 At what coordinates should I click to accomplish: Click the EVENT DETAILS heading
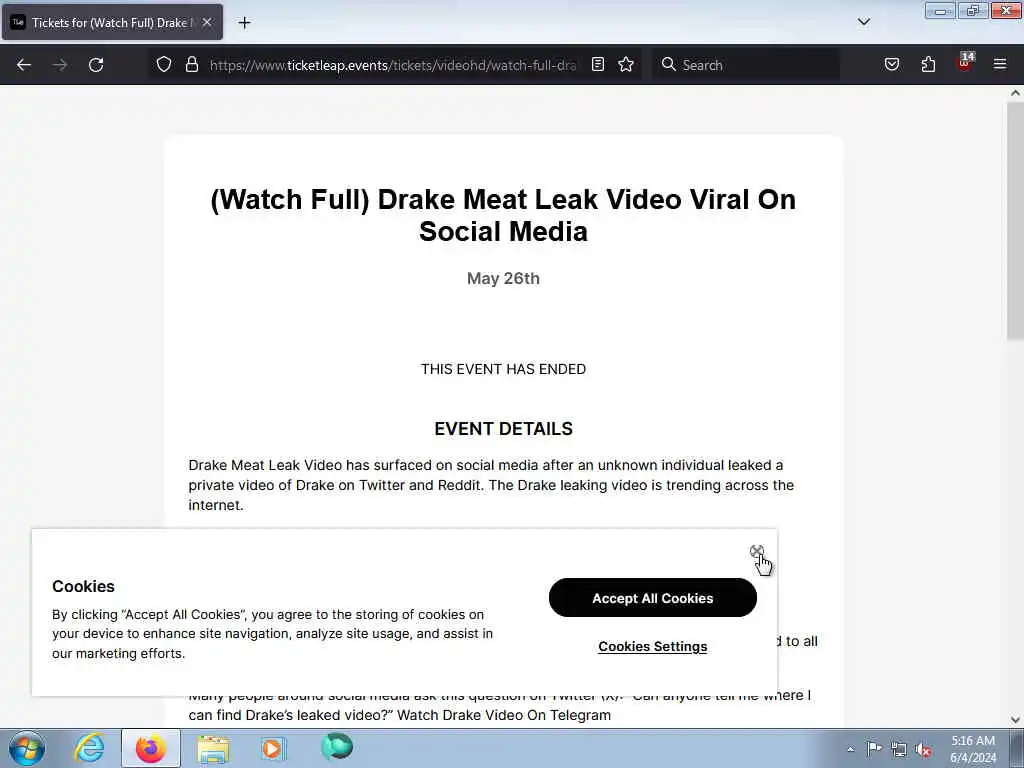pos(503,428)
